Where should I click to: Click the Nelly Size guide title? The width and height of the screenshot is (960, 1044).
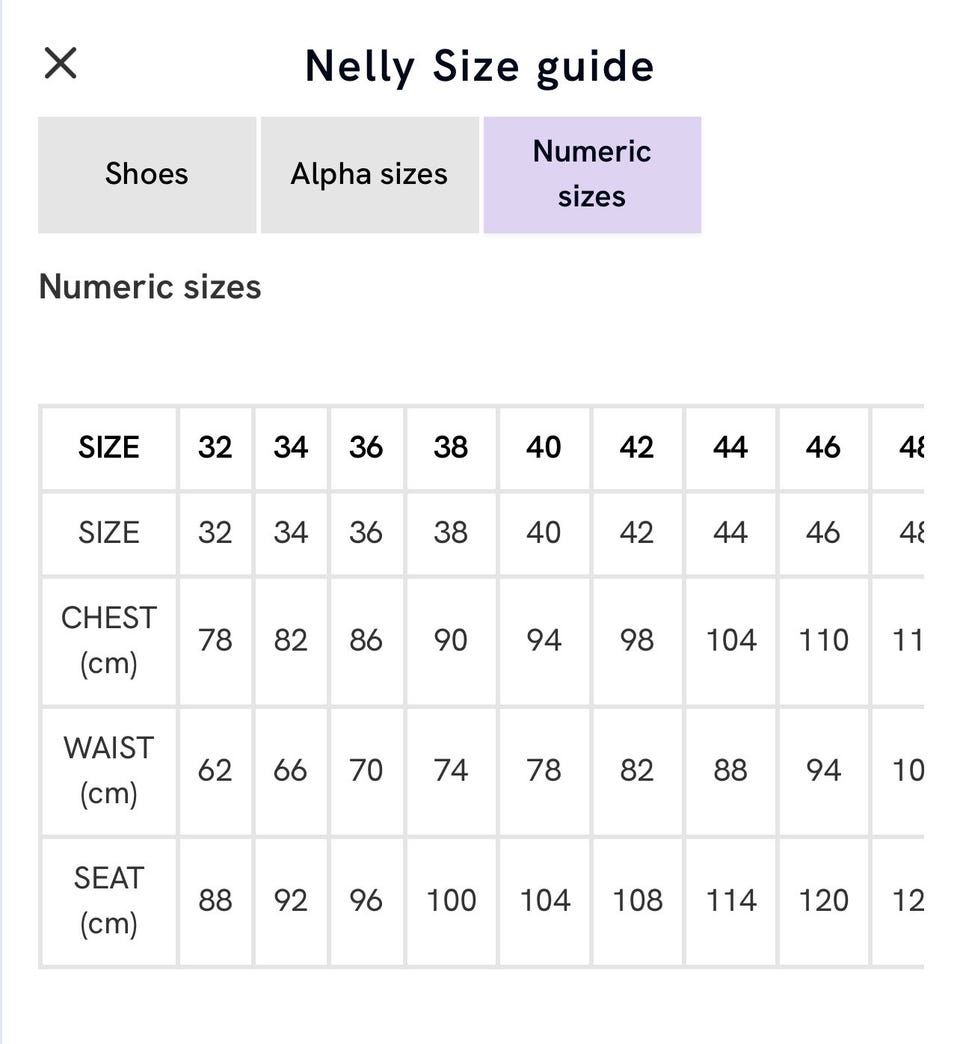point(479,66)
